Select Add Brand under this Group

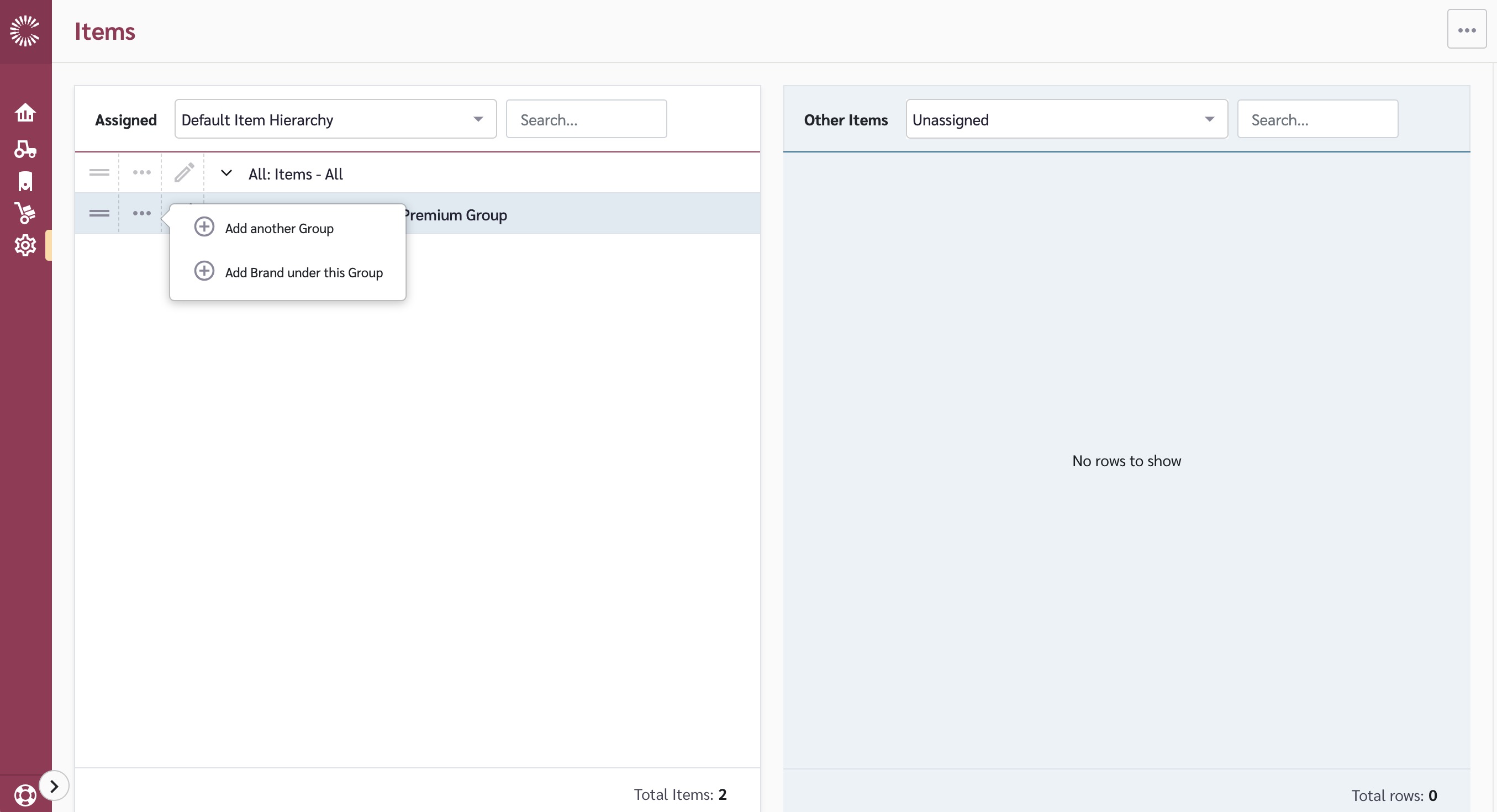[x=303, y=272]
